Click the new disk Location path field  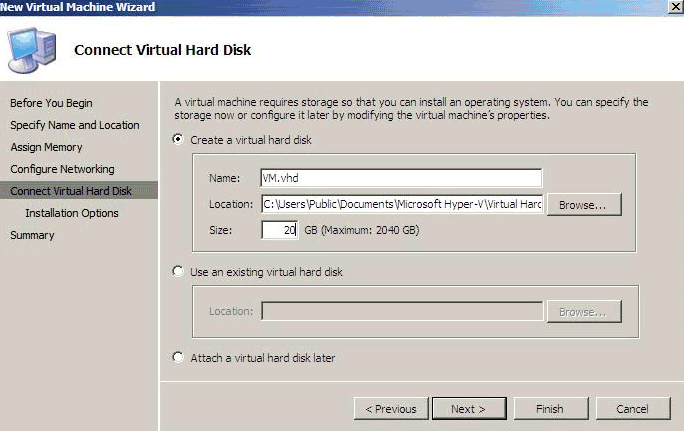click(x=401, y=204)
